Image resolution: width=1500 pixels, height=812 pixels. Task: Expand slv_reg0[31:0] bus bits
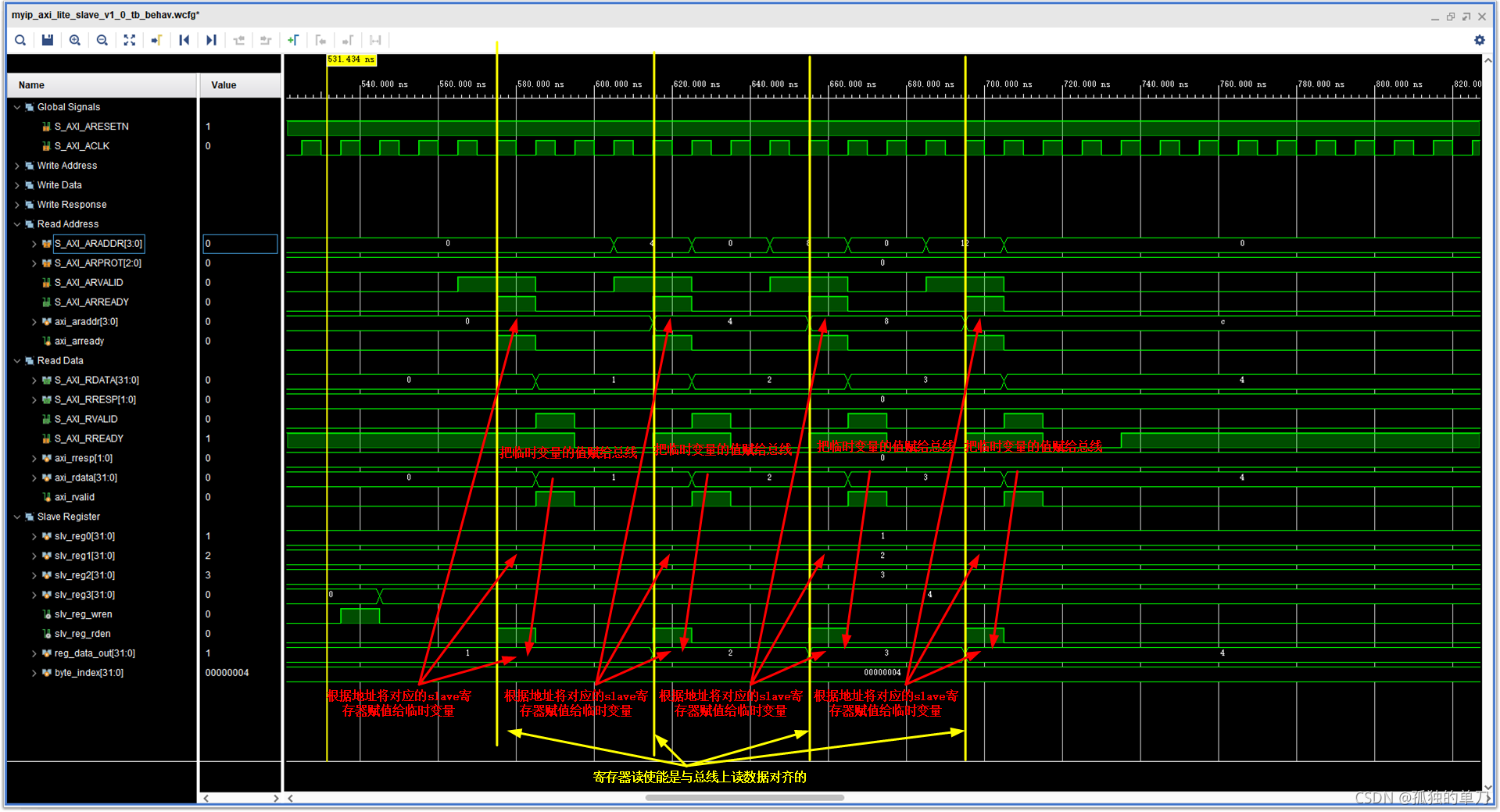[x=34, y=536]
